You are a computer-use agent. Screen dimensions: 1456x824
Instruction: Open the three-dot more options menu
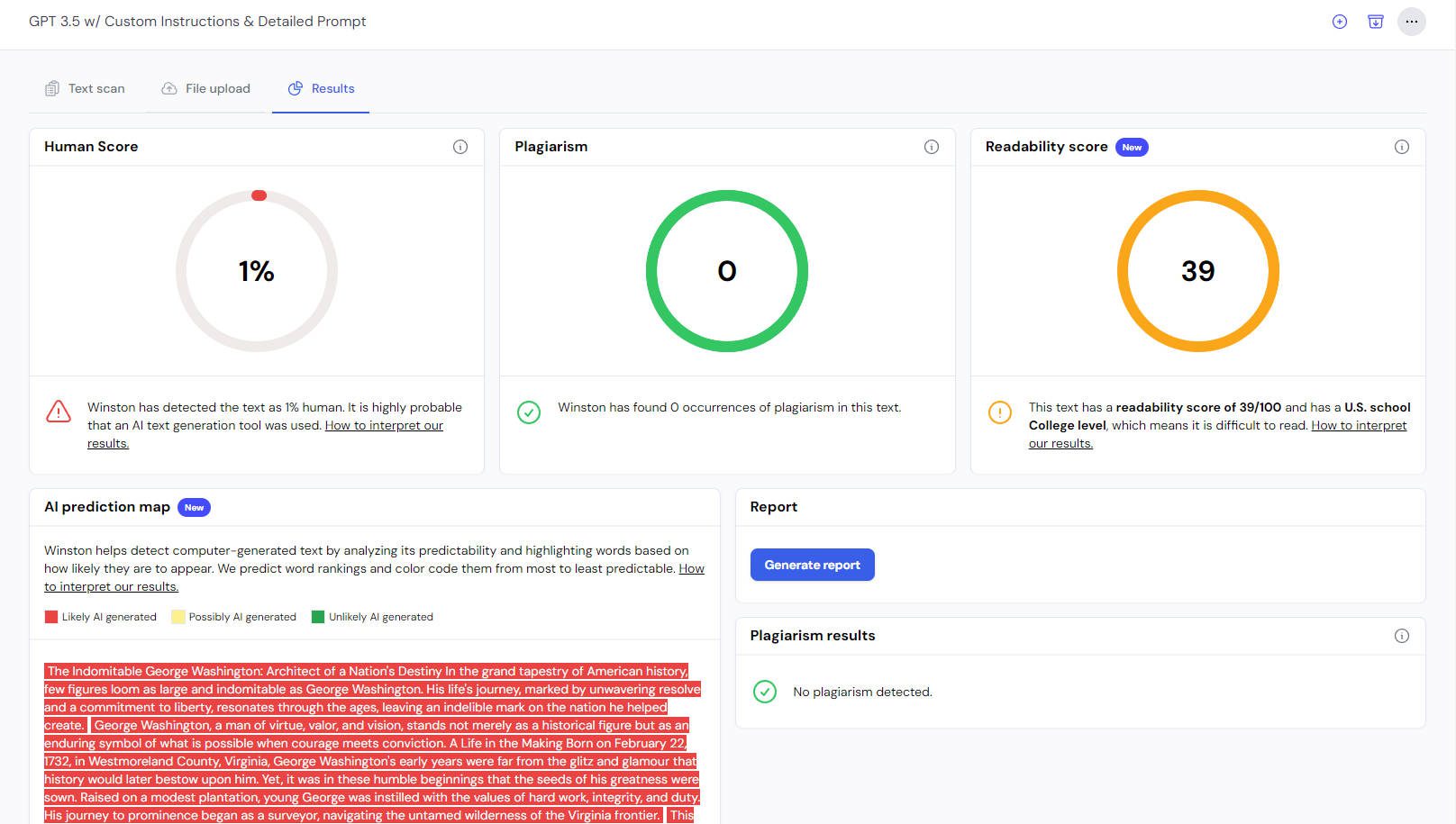[x=1411, y=22]
